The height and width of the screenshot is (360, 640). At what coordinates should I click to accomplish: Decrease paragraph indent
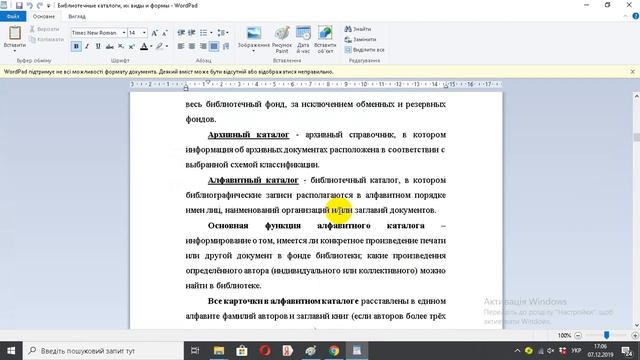(x=181, y=33)
